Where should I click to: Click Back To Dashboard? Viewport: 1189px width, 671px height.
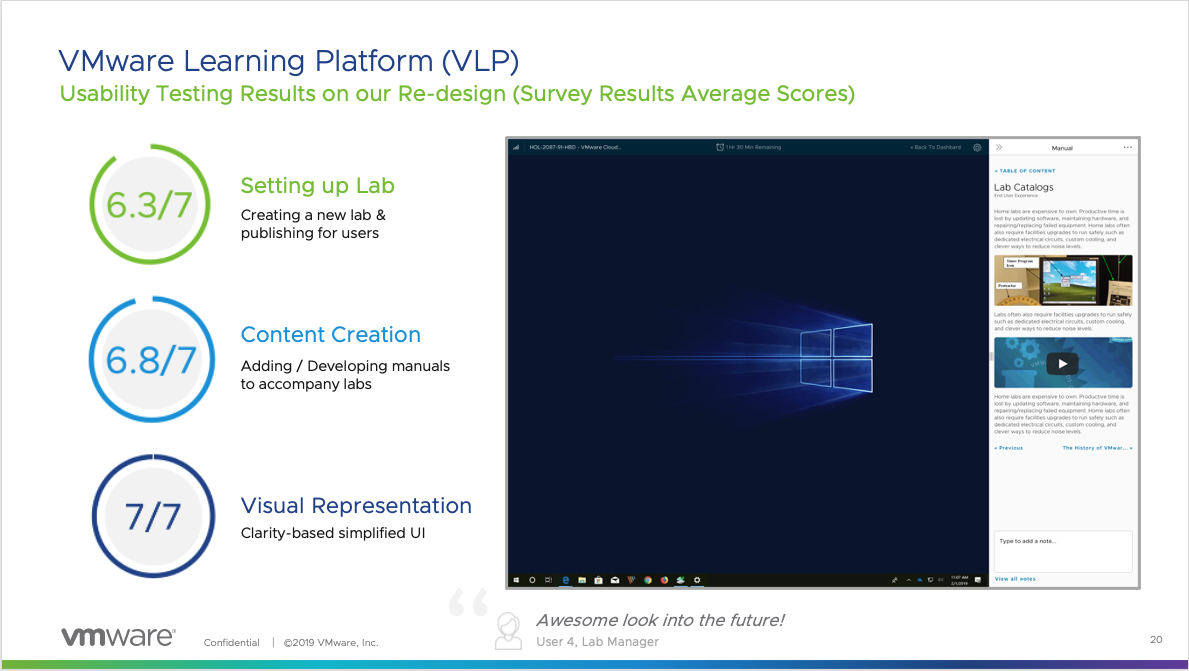tap(936, 147)
